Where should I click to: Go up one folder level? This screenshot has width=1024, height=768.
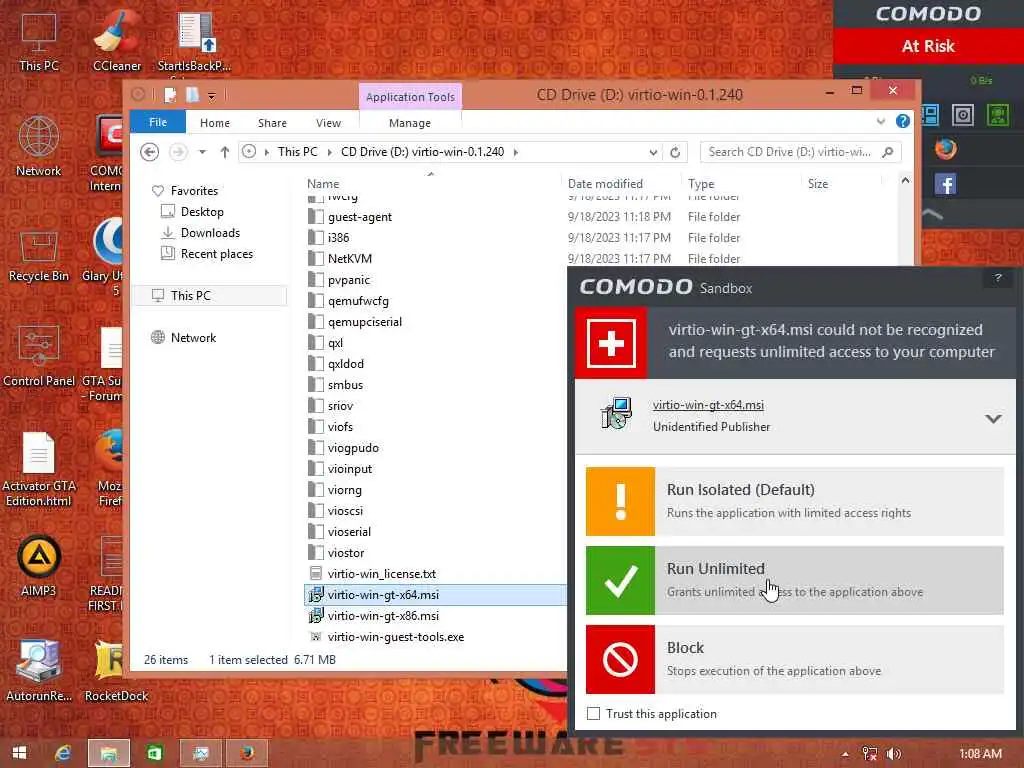pyautogui.click(x=225, y=152)
